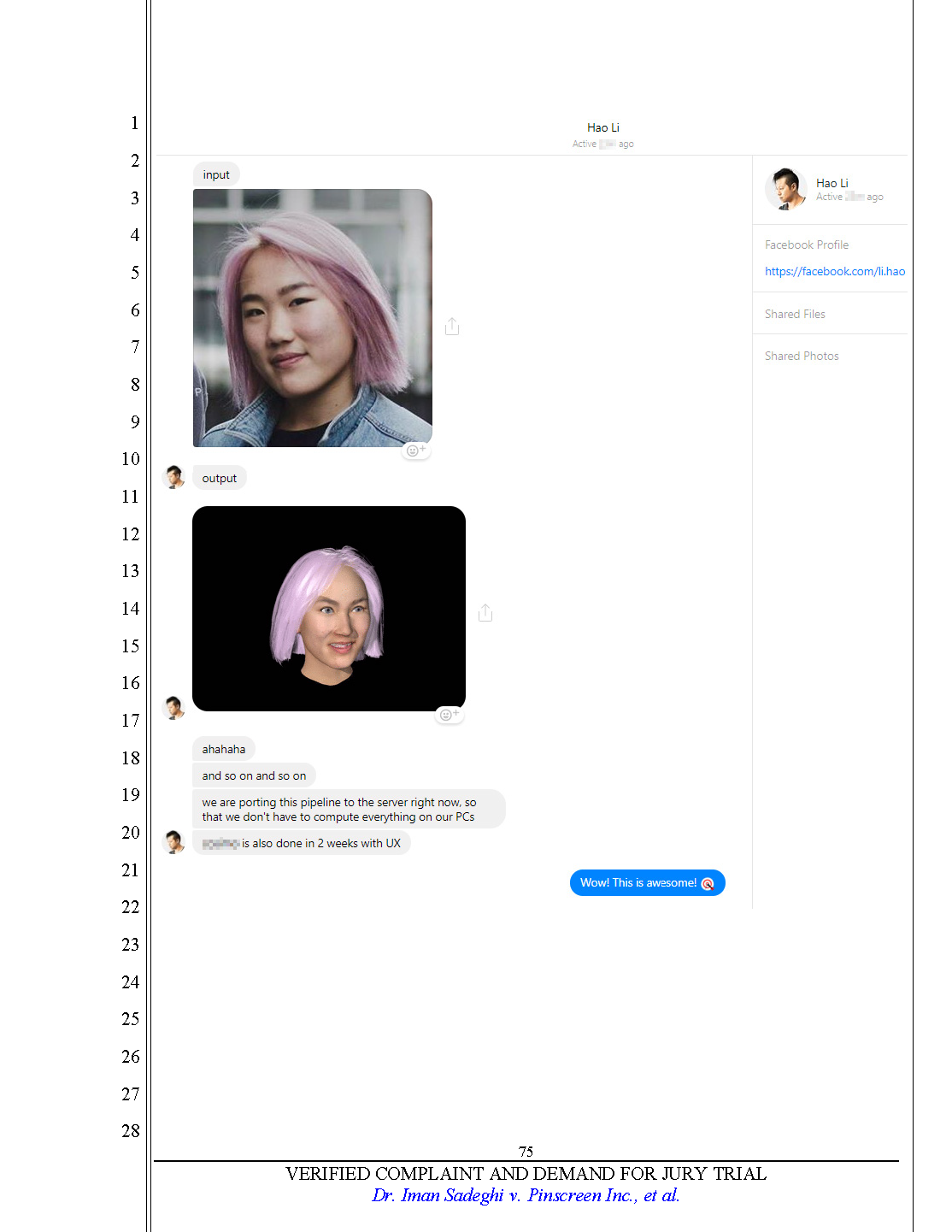Open the Facebook Profile panel in the sidebar
This screenshot has width=952, height=1232.
(x=807, y=245)
